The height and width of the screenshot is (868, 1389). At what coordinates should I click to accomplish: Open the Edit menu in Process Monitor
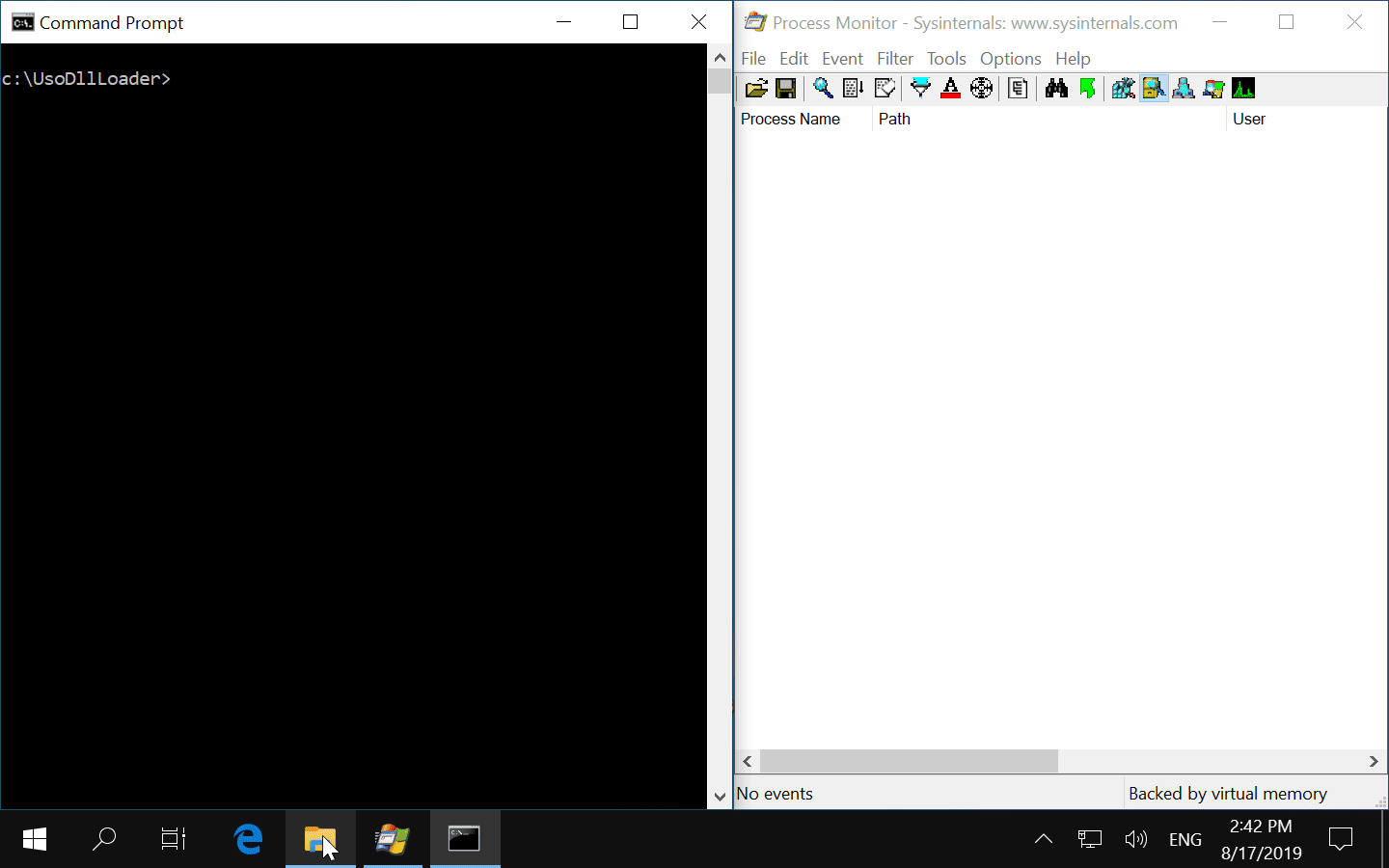[794, 59]
